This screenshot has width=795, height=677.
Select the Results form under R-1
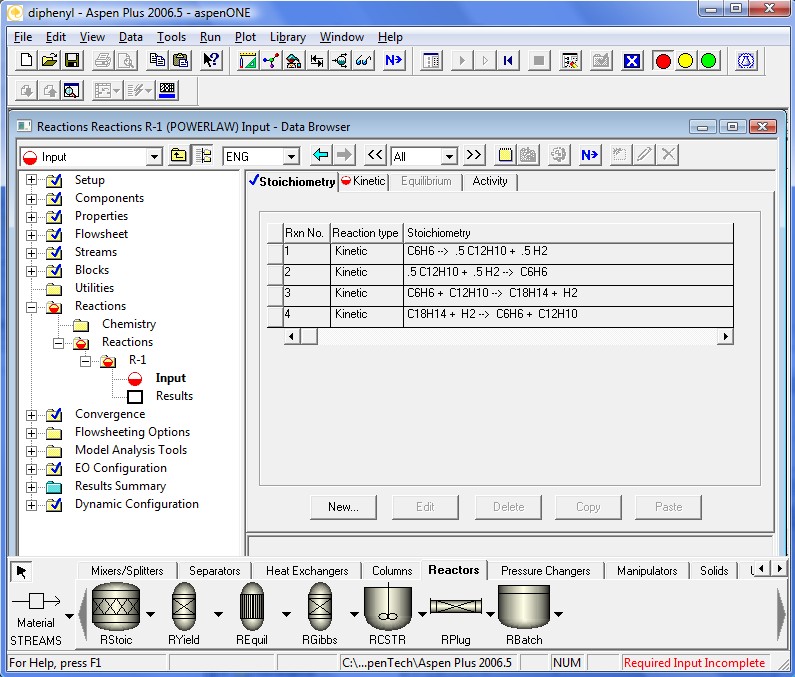click(174, 396)
